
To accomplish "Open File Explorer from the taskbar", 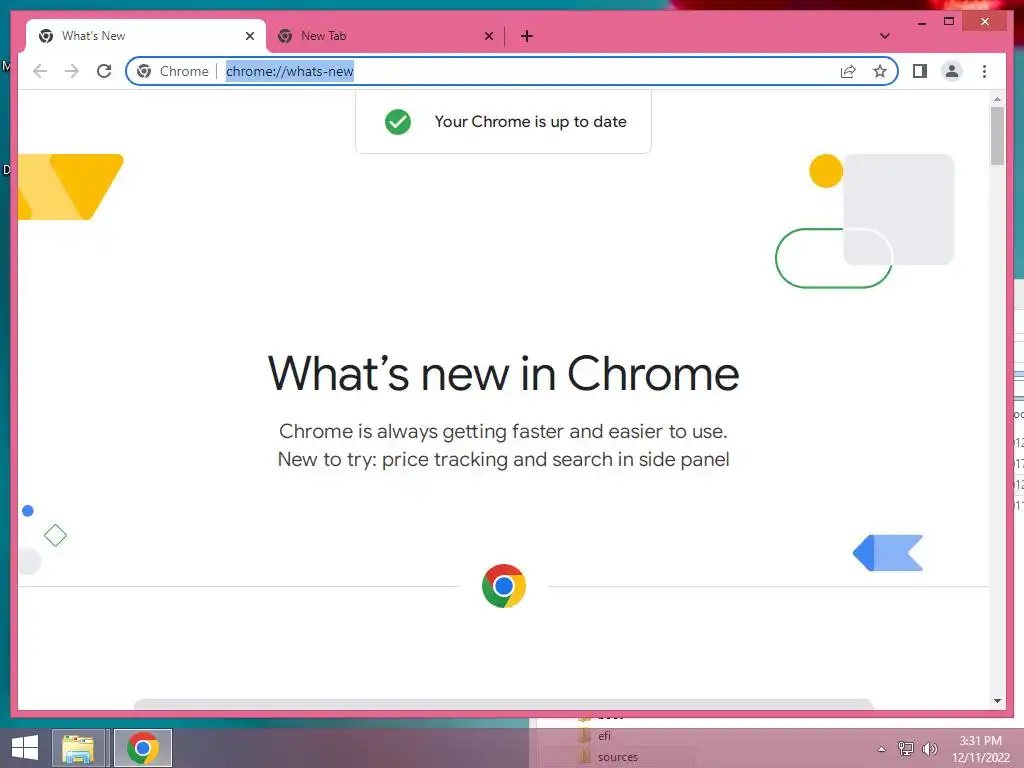I will 78,748.
